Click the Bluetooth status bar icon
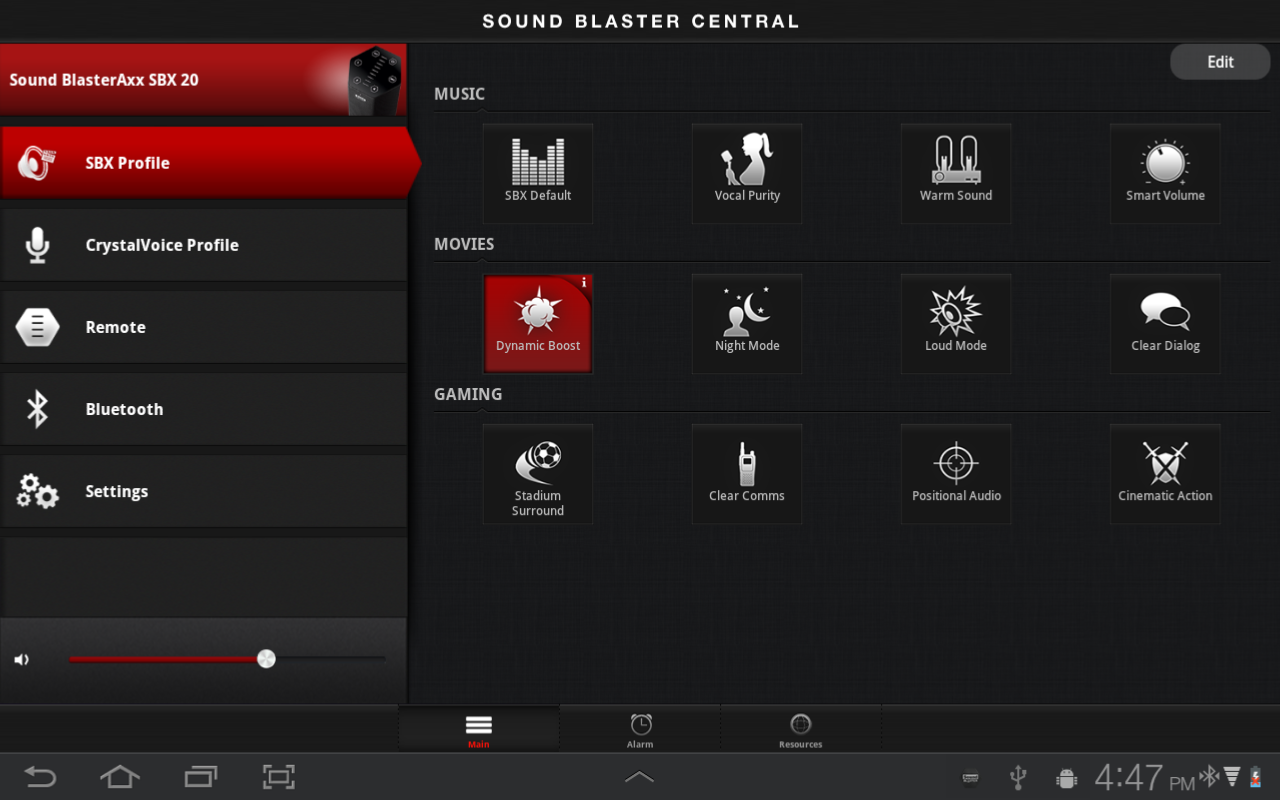Image resolution: width=1280 pixels, height=800 pixels. coord(1208,776)
